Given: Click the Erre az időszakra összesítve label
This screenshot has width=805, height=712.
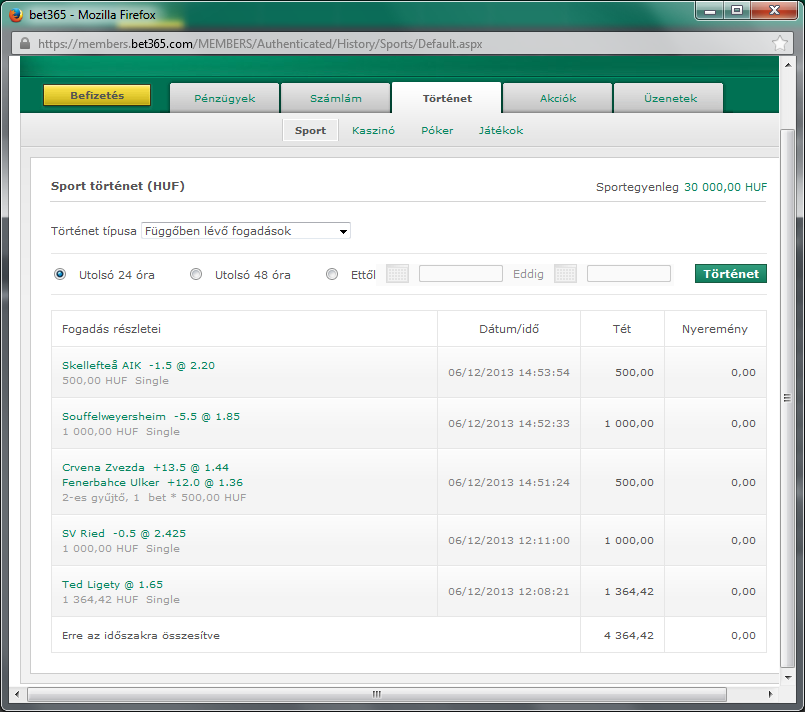Looking at the screenshot, I should (x=141, y=636).
